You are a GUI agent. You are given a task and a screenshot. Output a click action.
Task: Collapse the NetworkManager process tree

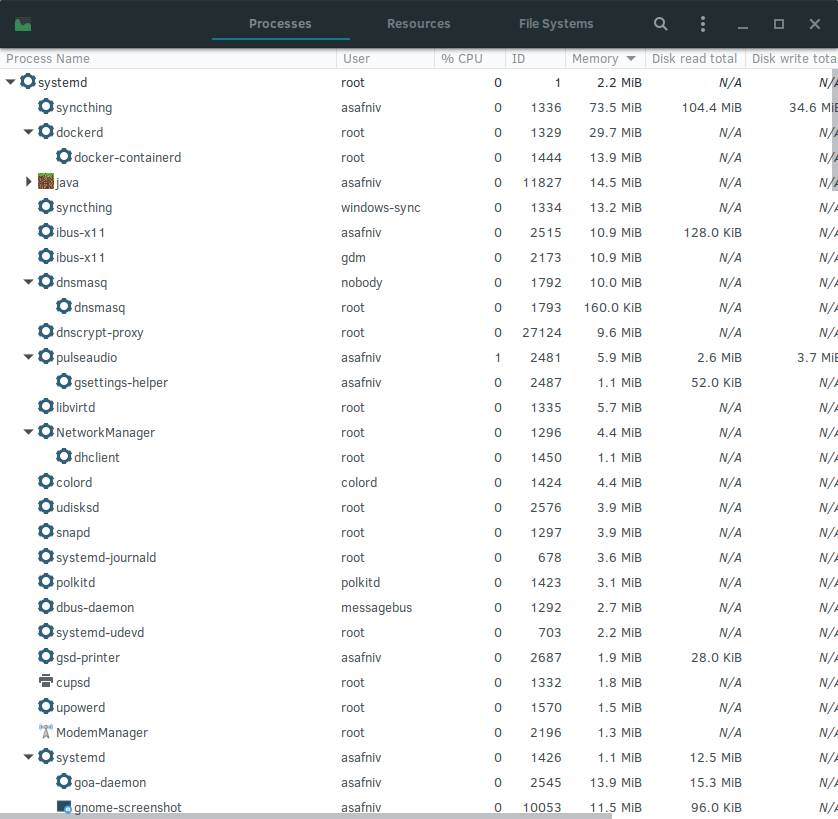point(28,431)
